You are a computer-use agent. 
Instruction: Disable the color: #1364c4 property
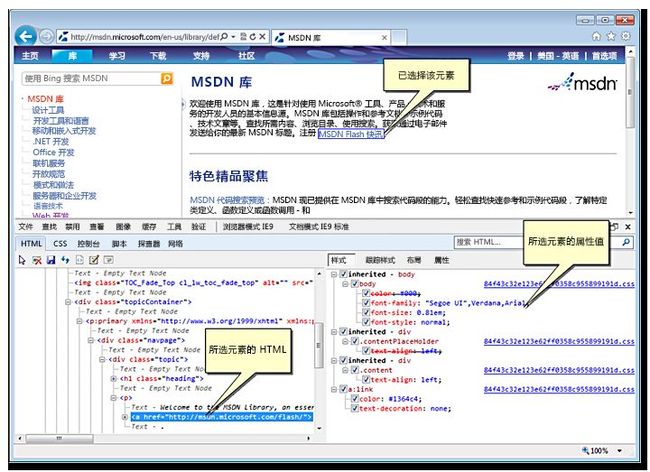click(354, 399)
